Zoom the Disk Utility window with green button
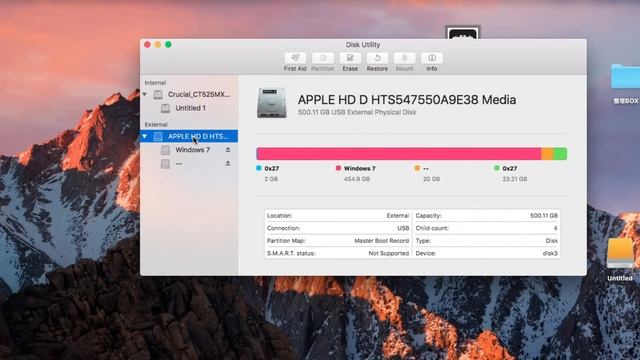 pyautogui.click(x=168, y=44)
